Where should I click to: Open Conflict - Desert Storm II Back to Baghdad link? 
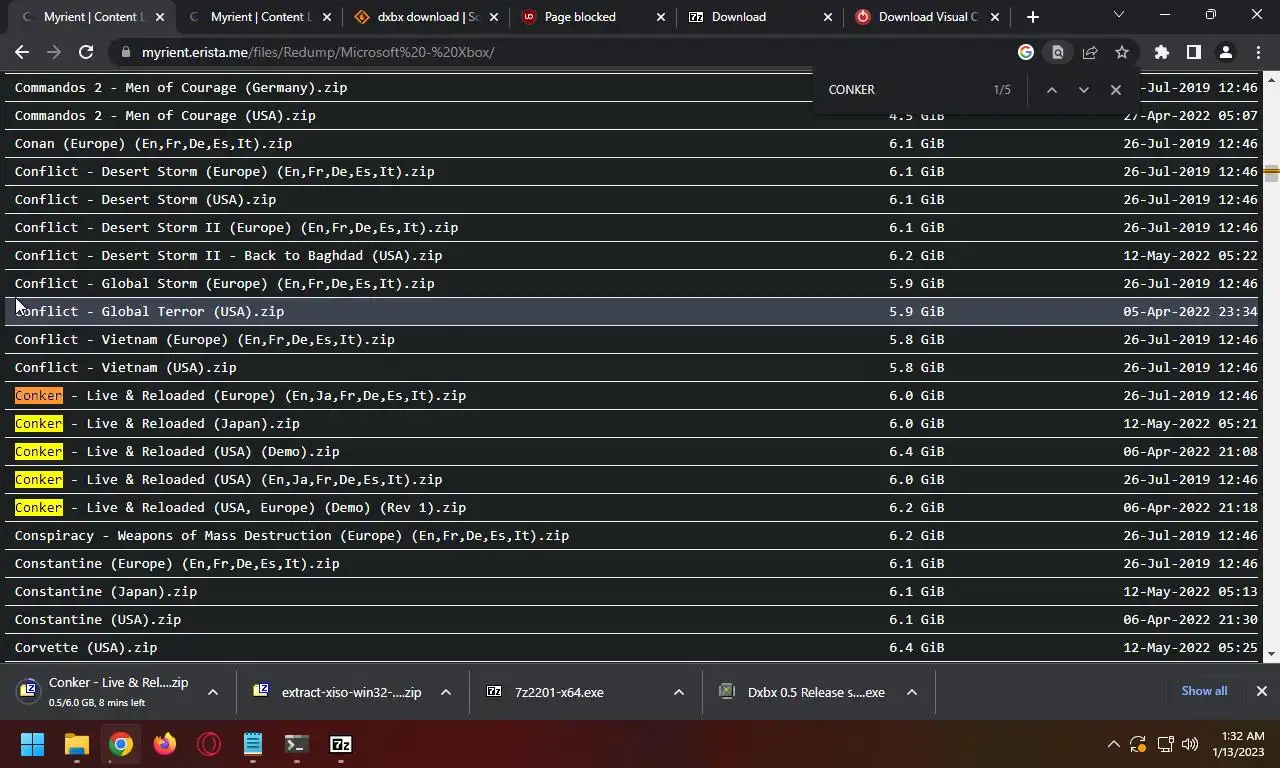pyautogui.click(x=228, y=255)
